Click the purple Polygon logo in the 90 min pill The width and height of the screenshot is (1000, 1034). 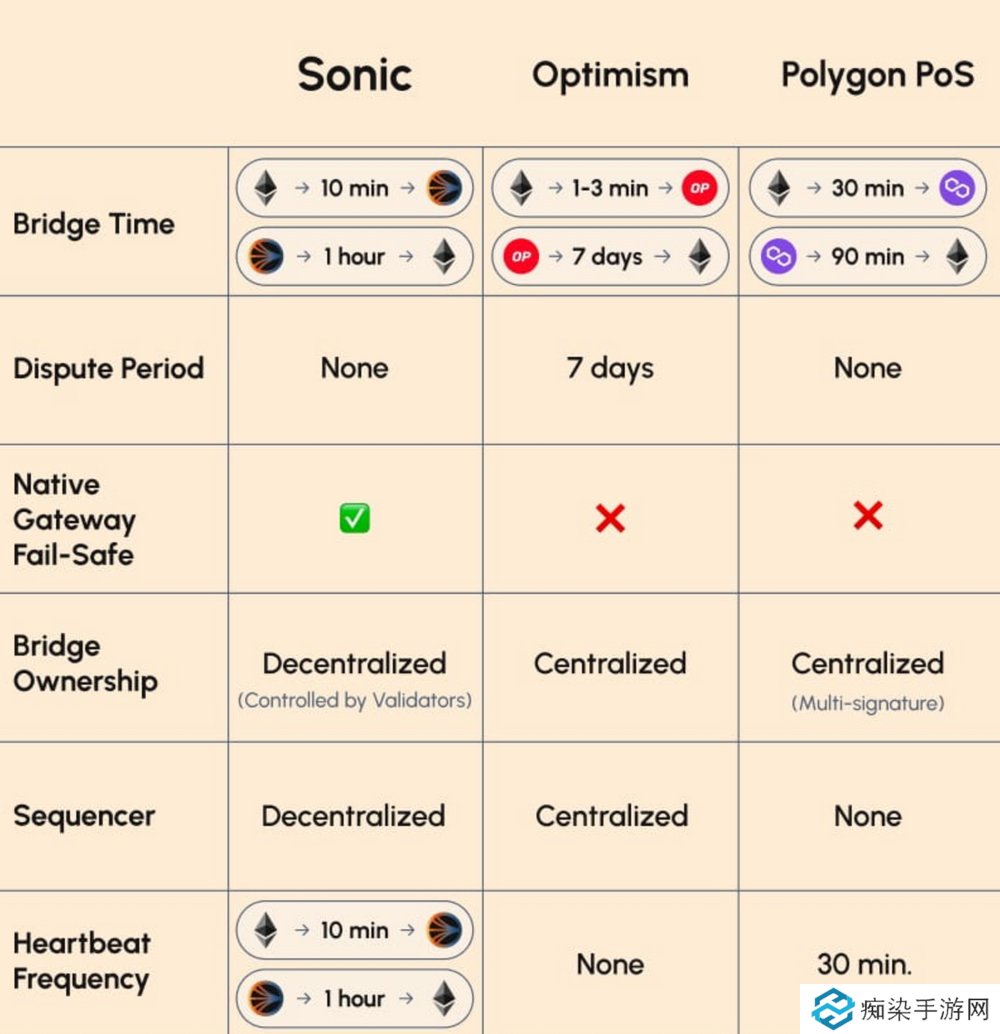point(778,257)
